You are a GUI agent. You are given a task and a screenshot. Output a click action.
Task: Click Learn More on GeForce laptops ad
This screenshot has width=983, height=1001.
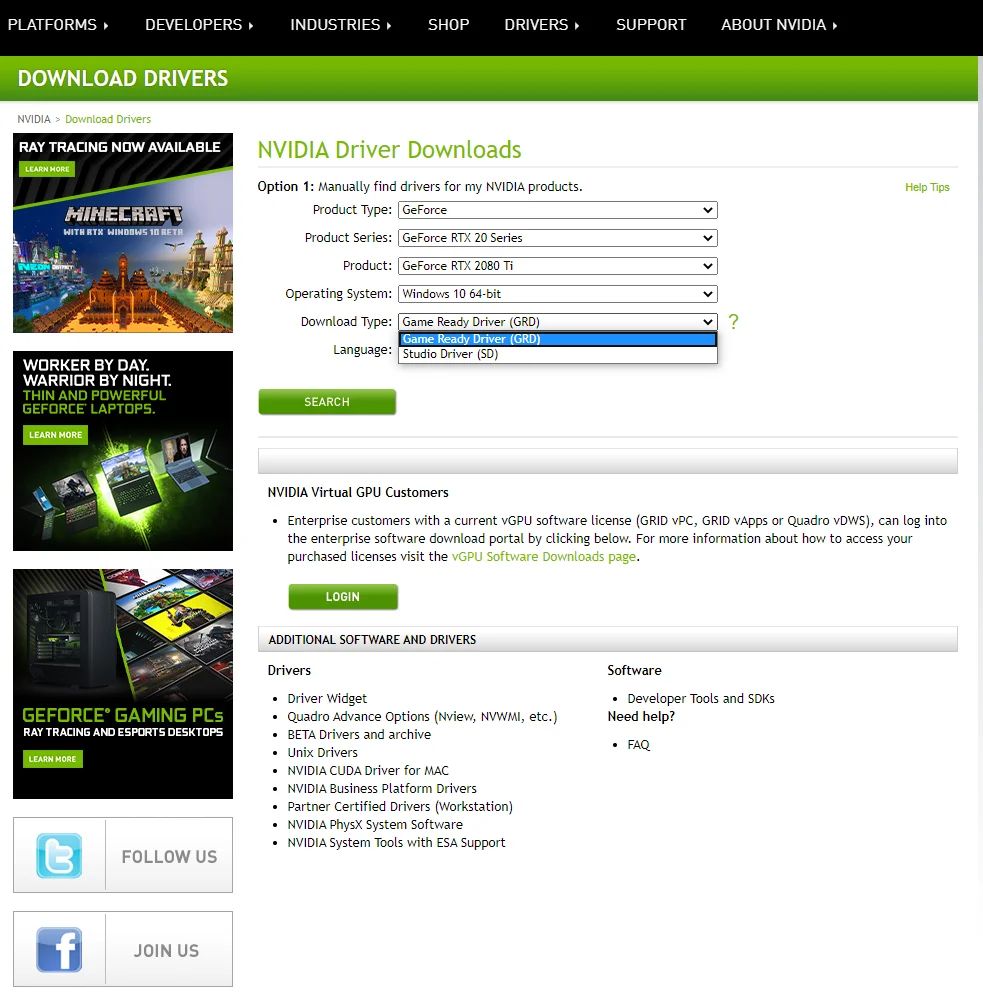pyautogui.click(x=56, y=435)
